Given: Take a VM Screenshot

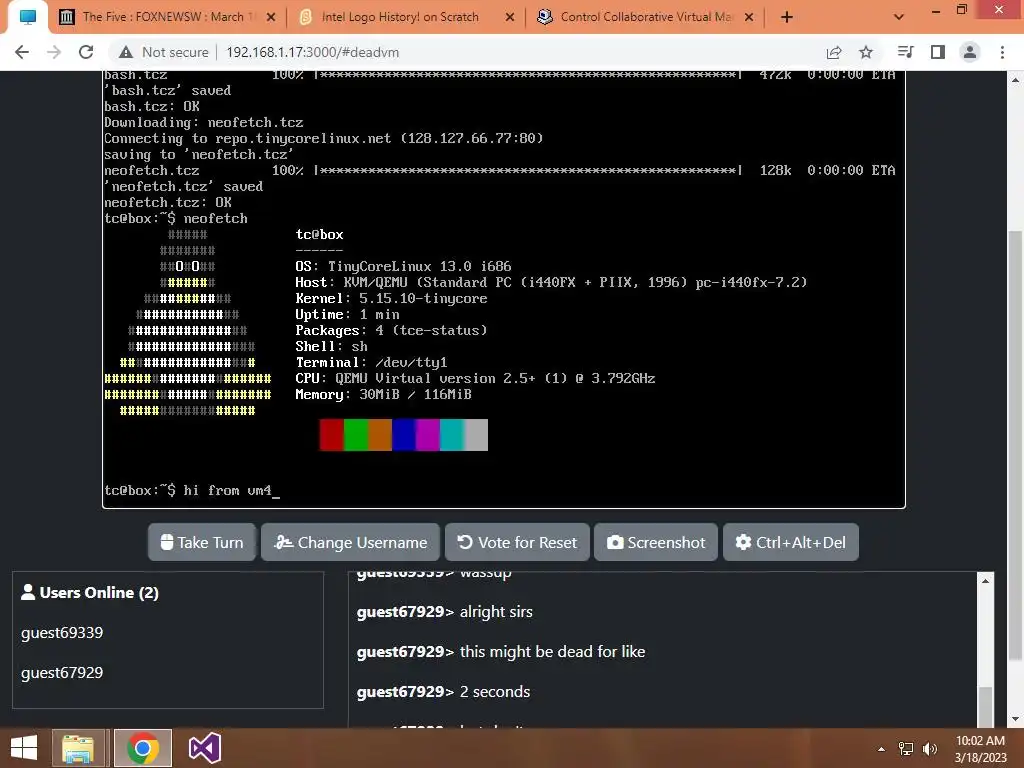Looking at the screenshot, I should [656, 542].
